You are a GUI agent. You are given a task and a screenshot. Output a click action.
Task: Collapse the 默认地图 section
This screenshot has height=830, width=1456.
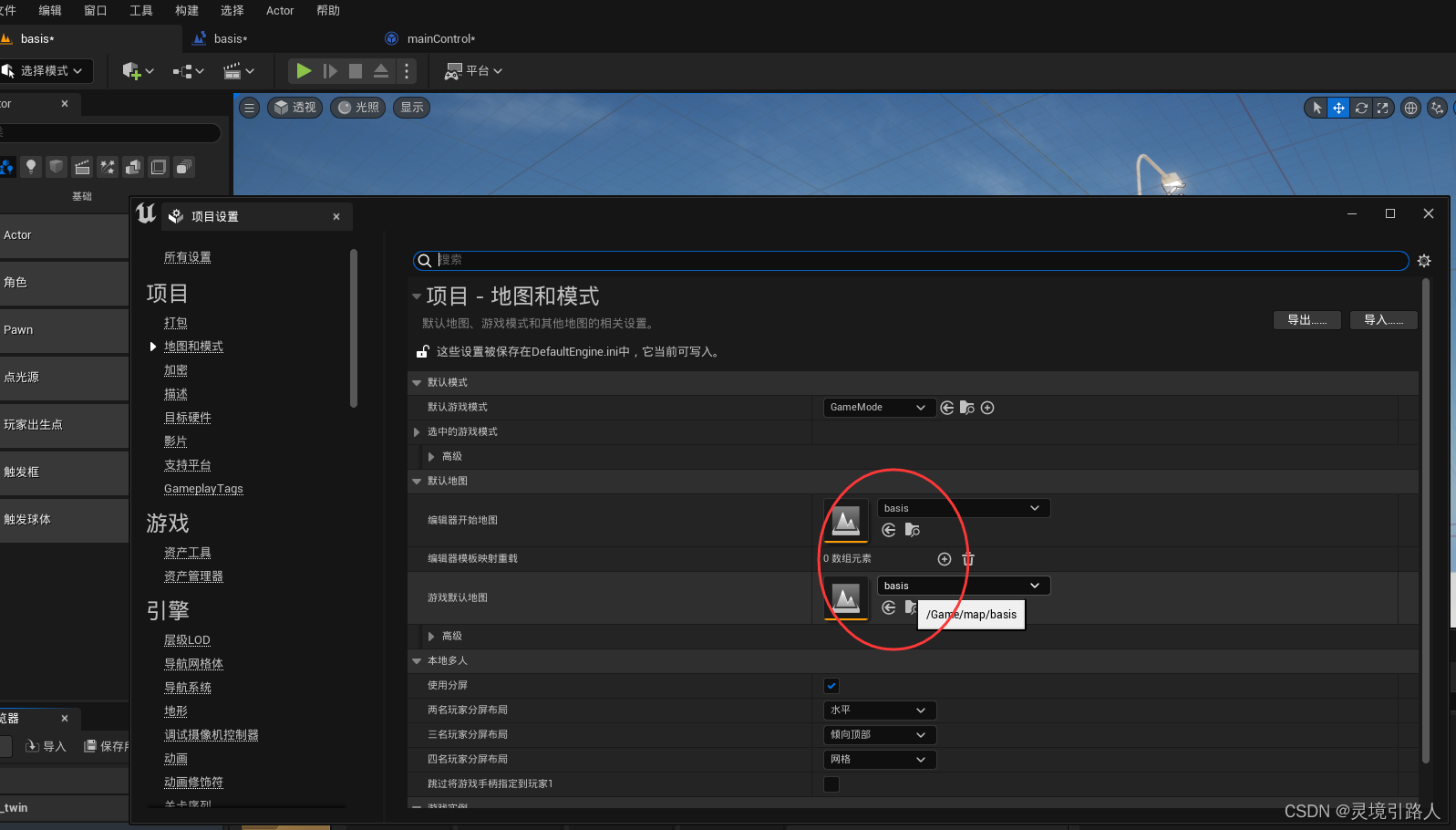point(417,482)
